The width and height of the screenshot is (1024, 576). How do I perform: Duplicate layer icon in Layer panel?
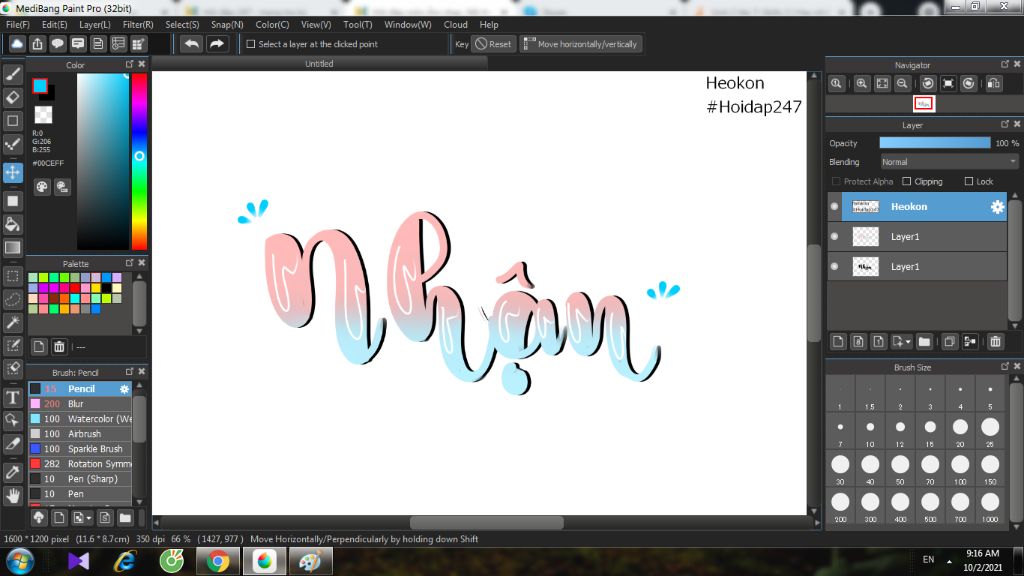950,342
